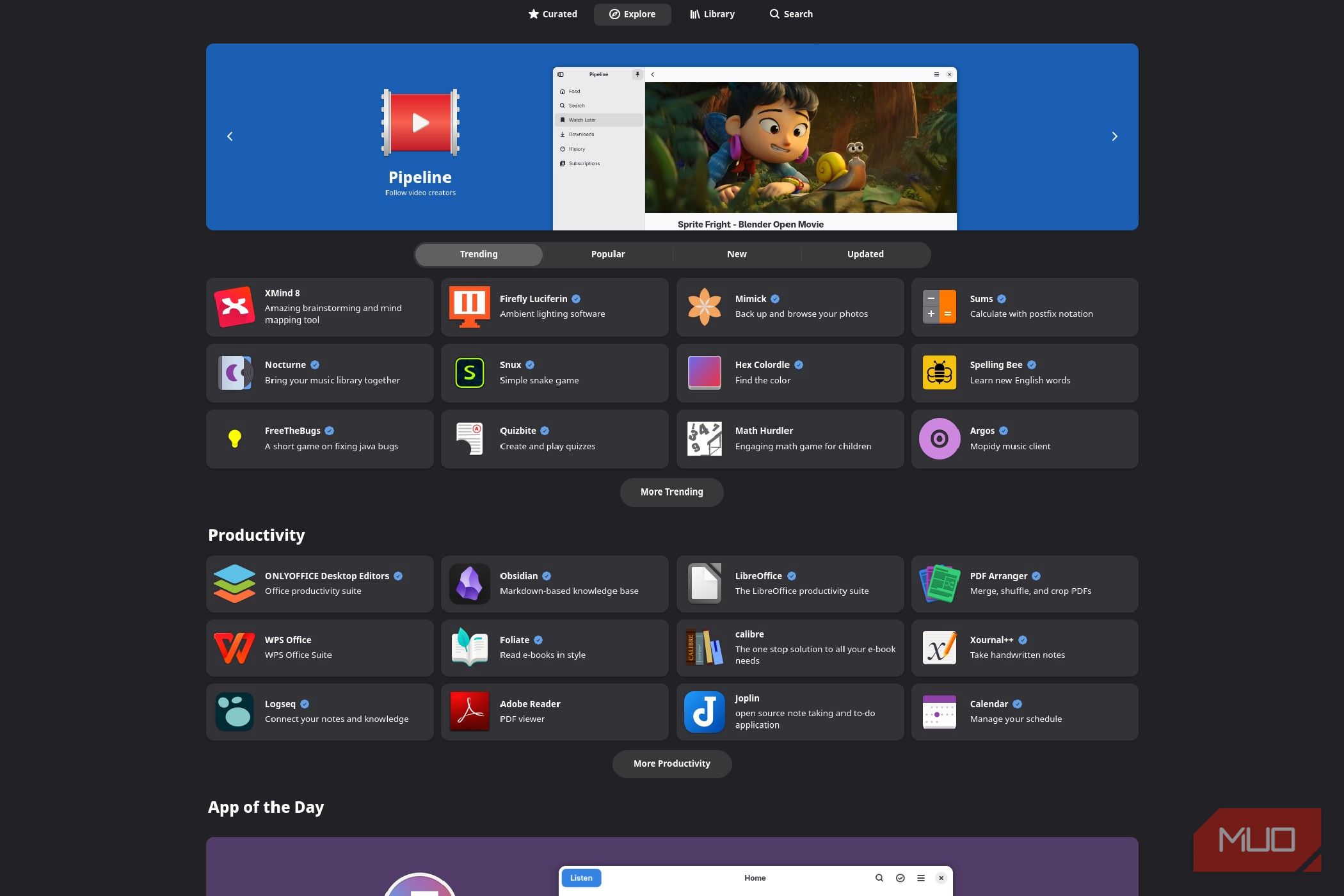This screenshot has height=896, width=1344.
Task: Open the Xournal++ notes icon
Action: pyautogui.click(x=939, y=648)
